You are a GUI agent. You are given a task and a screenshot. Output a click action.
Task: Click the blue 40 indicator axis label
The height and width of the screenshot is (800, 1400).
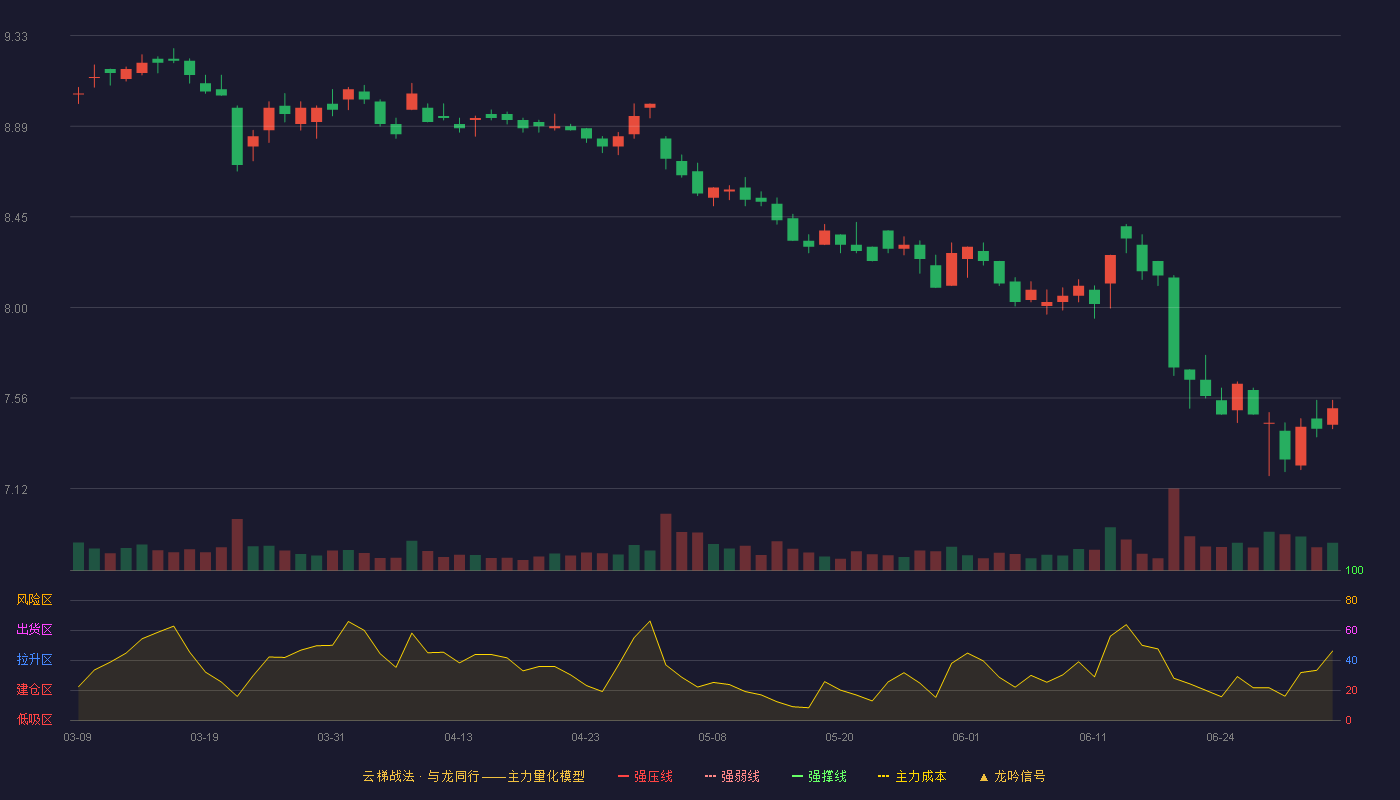point(1352,660)
